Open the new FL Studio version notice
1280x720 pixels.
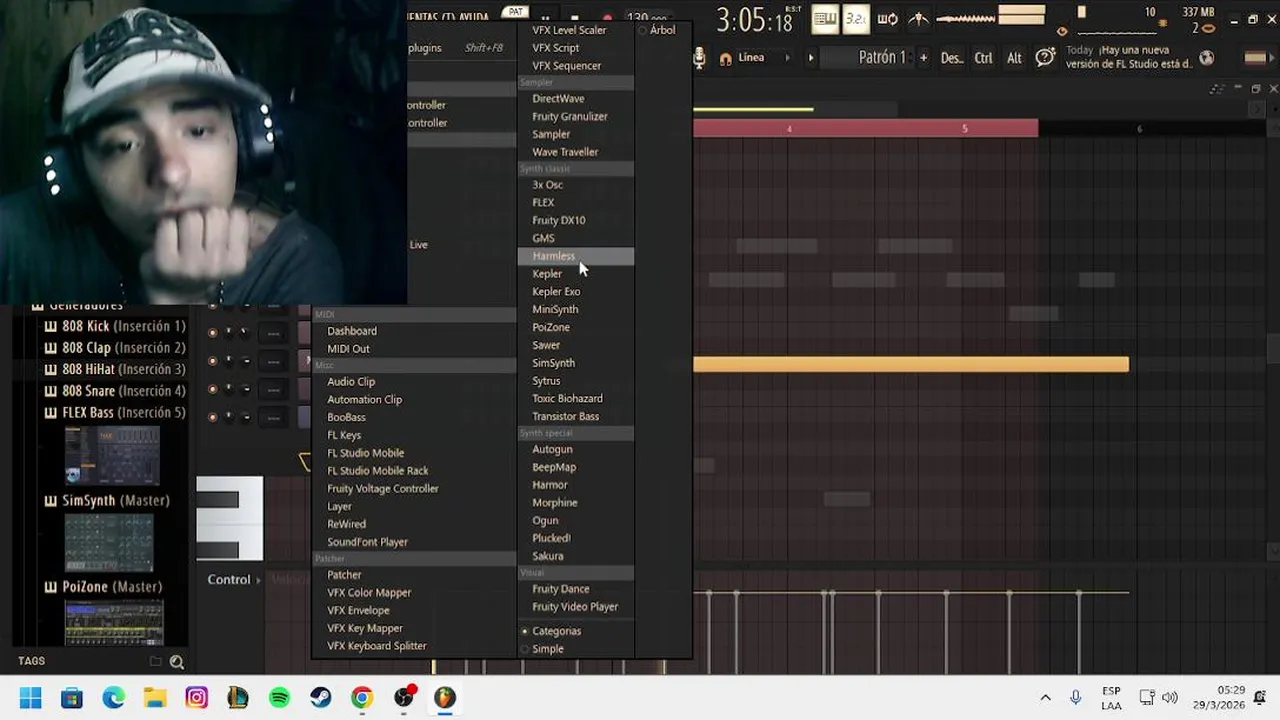point(1128,57)
